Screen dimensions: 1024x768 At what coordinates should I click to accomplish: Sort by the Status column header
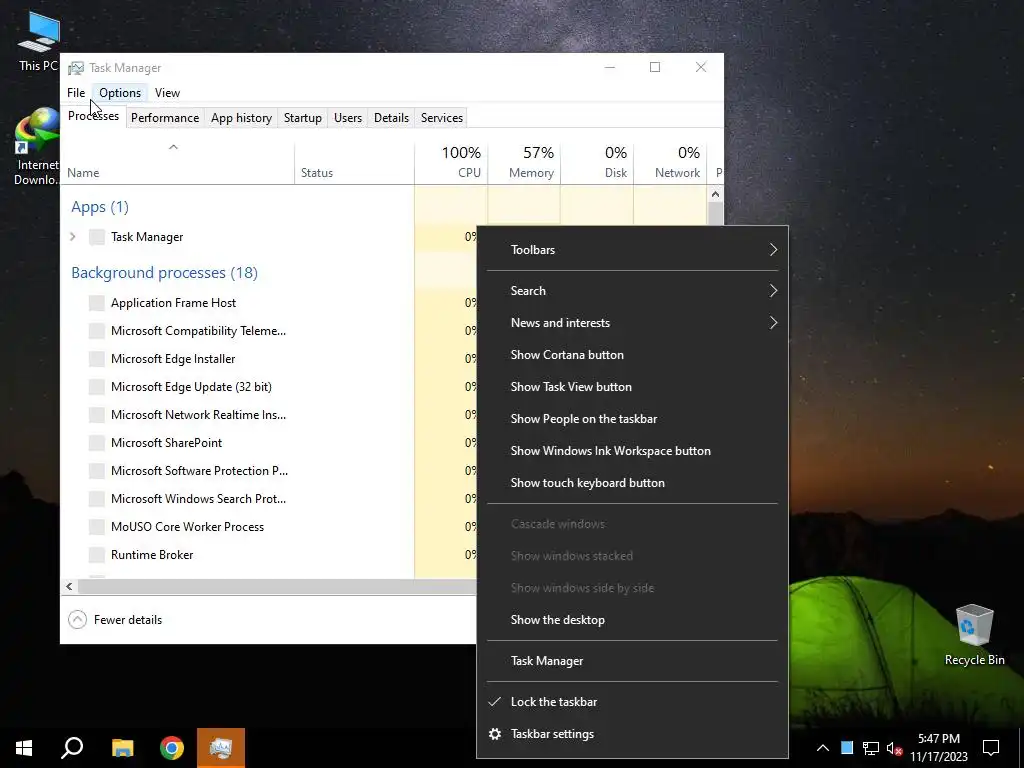(x=354, y=163)
